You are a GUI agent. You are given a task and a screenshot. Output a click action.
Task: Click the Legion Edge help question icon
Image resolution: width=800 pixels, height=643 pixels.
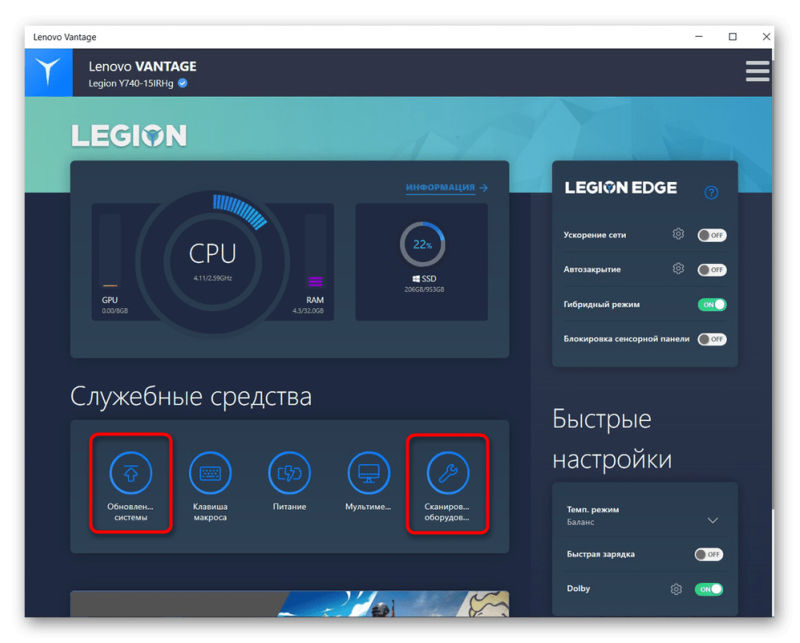[x=711, y=192]
